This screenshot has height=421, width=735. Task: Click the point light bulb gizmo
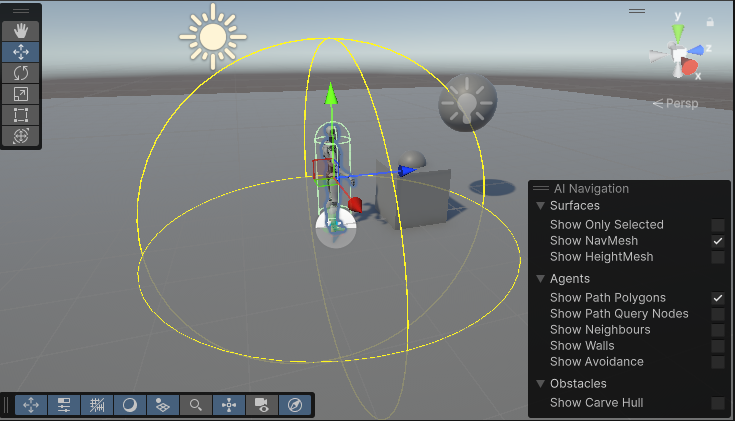coord(467,102)
